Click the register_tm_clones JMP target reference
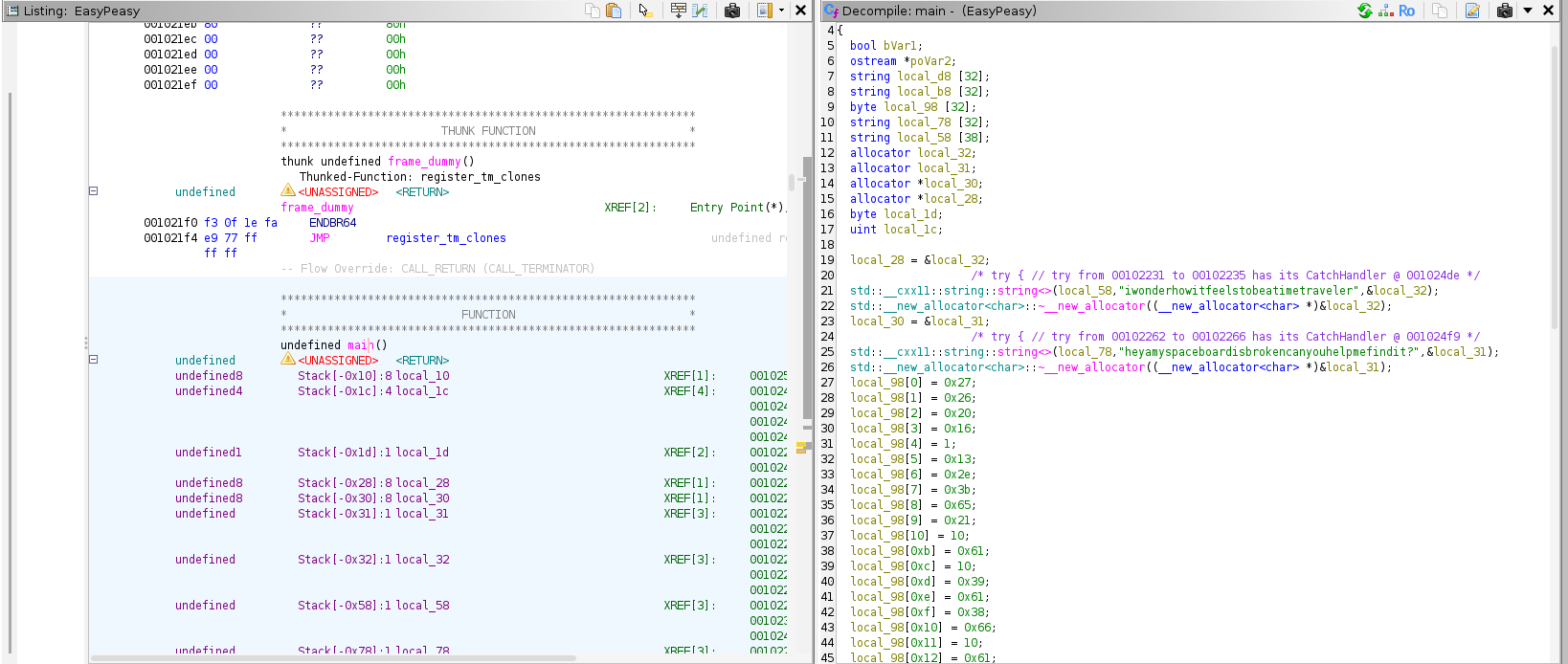 point(446,238)
